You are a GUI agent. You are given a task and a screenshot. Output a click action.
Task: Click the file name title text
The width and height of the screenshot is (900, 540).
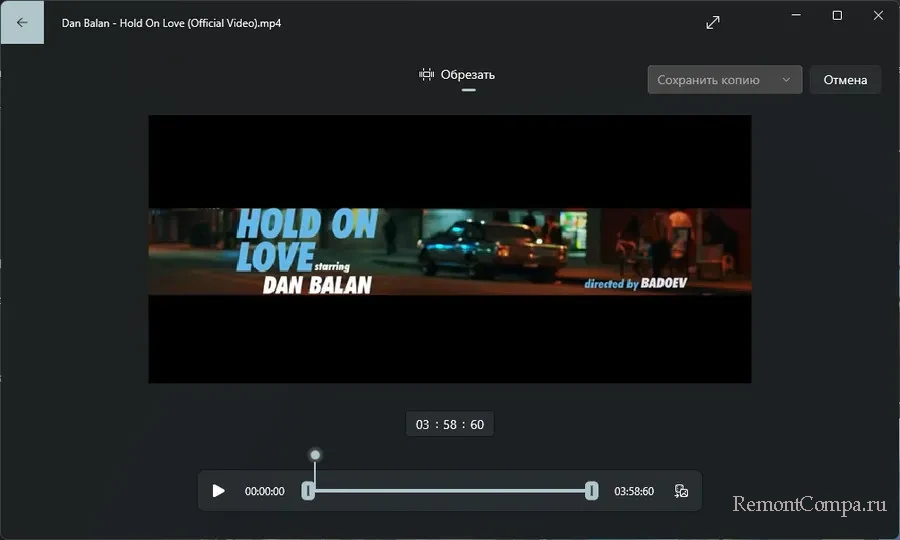[x=172, y=23]
